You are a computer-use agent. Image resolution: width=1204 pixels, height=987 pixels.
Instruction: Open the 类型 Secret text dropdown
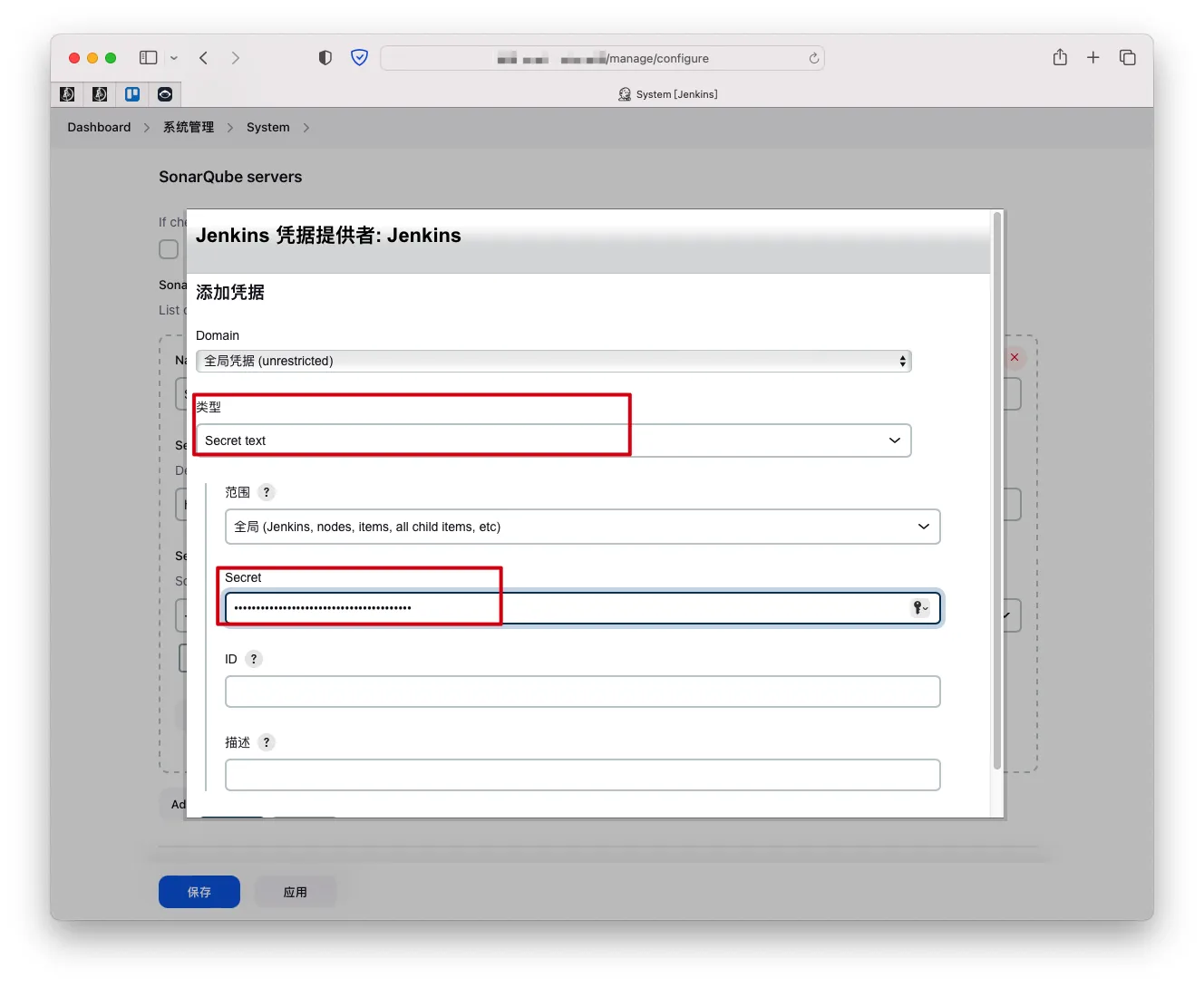[x=553, y=440]
